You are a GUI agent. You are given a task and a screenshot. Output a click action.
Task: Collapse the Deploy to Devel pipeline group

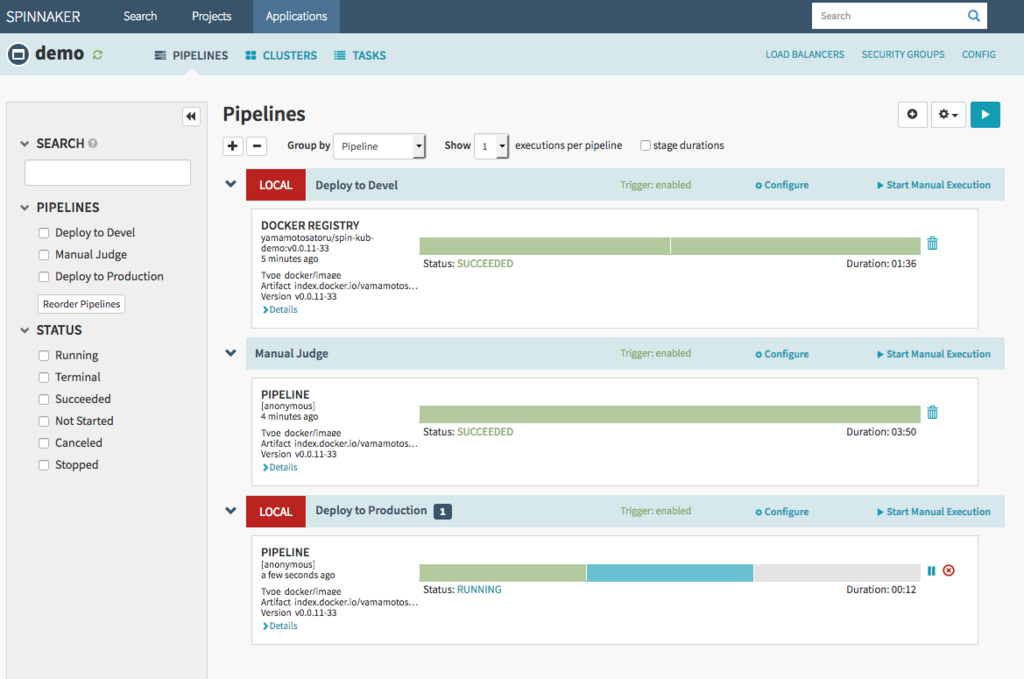231,184
